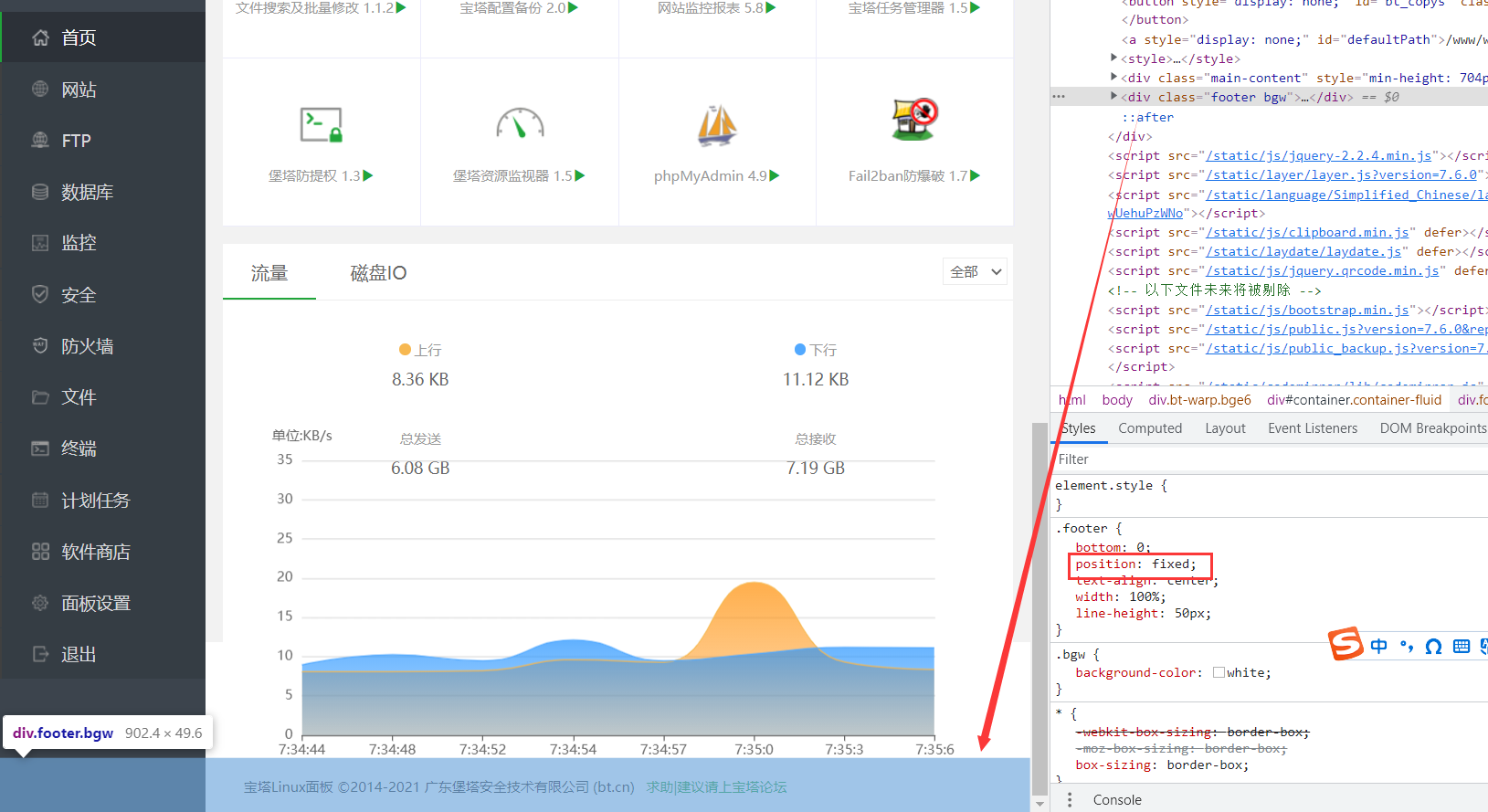Click the width: 100% declaration
1488x812 pixels.
1121,597
